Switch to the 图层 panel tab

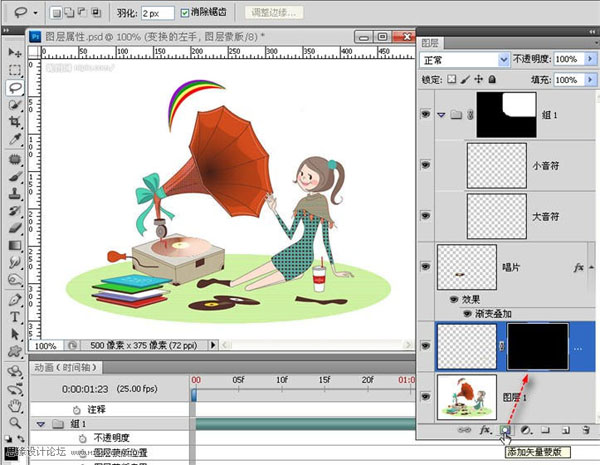pyautogui.click(x=433, y=42)
